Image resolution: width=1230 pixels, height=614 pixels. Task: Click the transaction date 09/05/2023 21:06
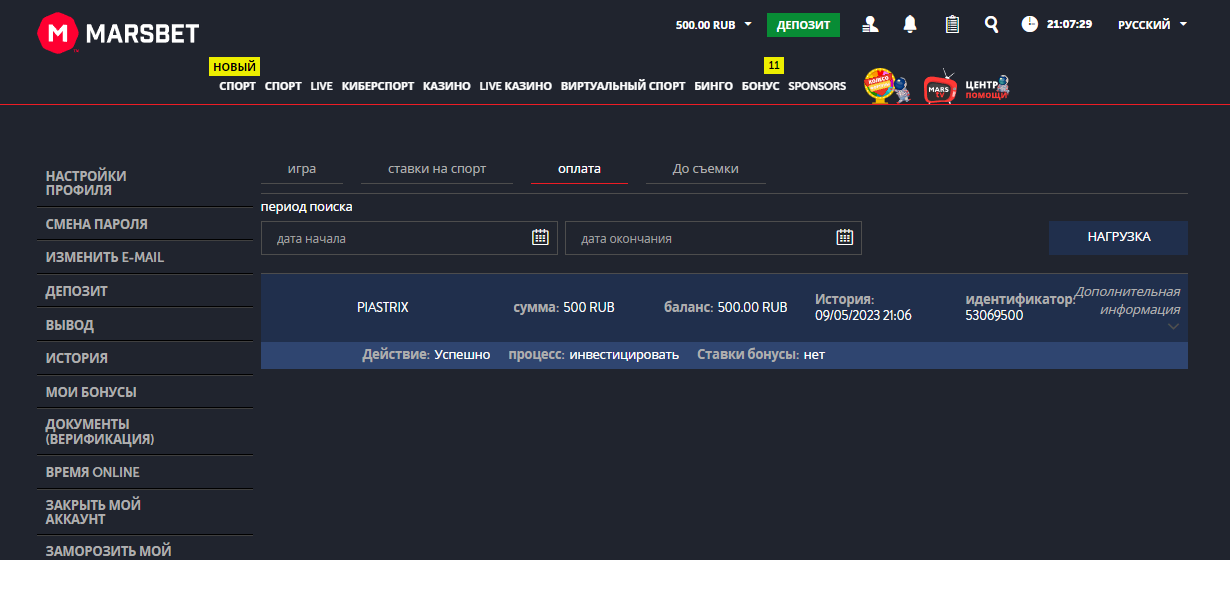click(863, 315)
